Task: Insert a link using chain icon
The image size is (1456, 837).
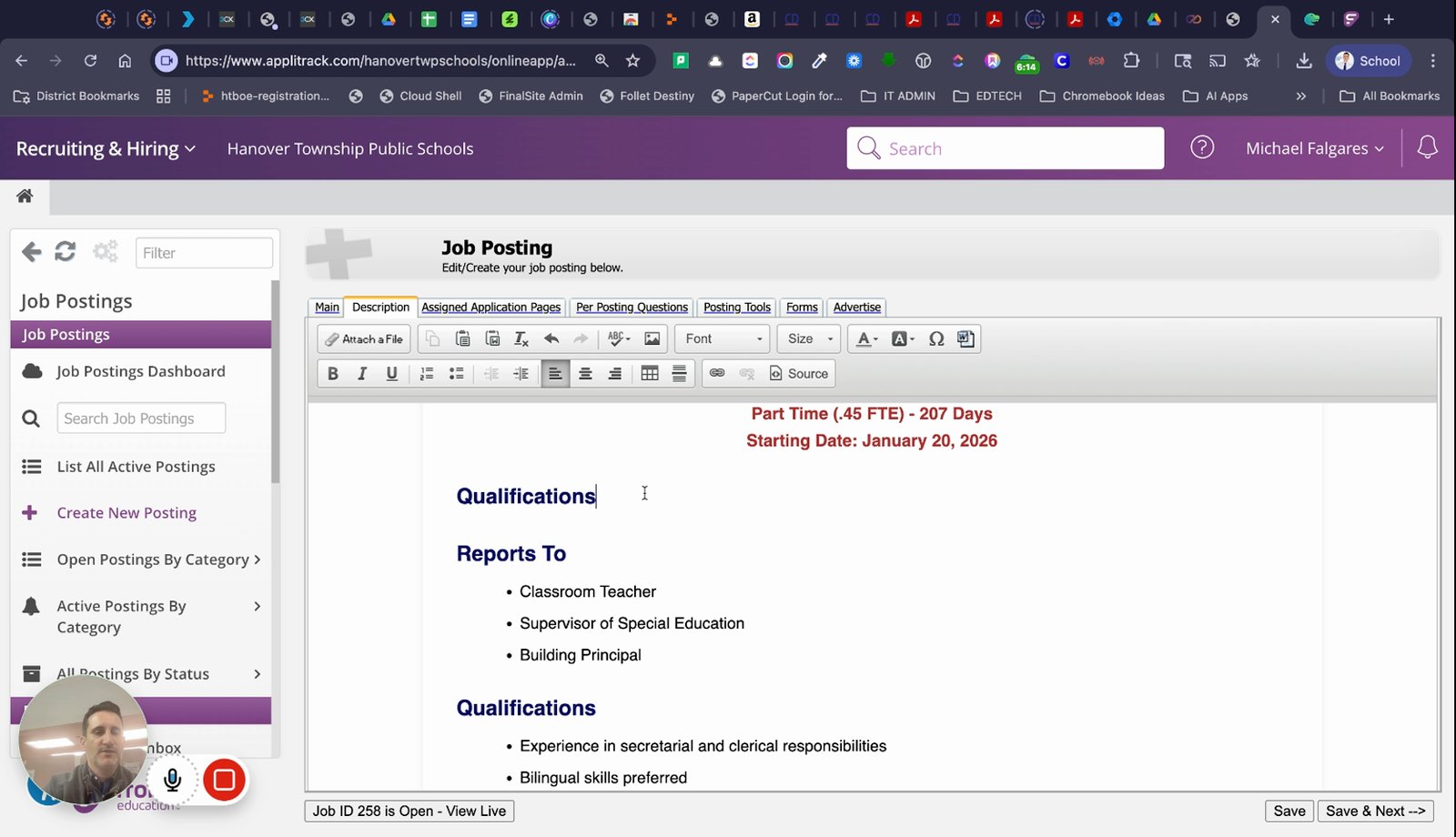Action: pos(717,373)
